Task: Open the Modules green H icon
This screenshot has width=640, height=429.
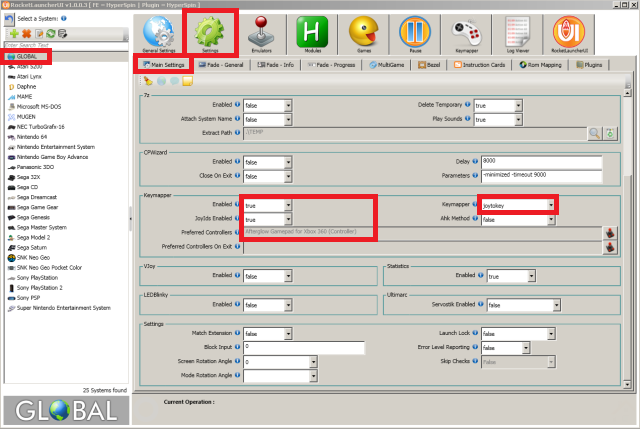Action: click(312, 32)
